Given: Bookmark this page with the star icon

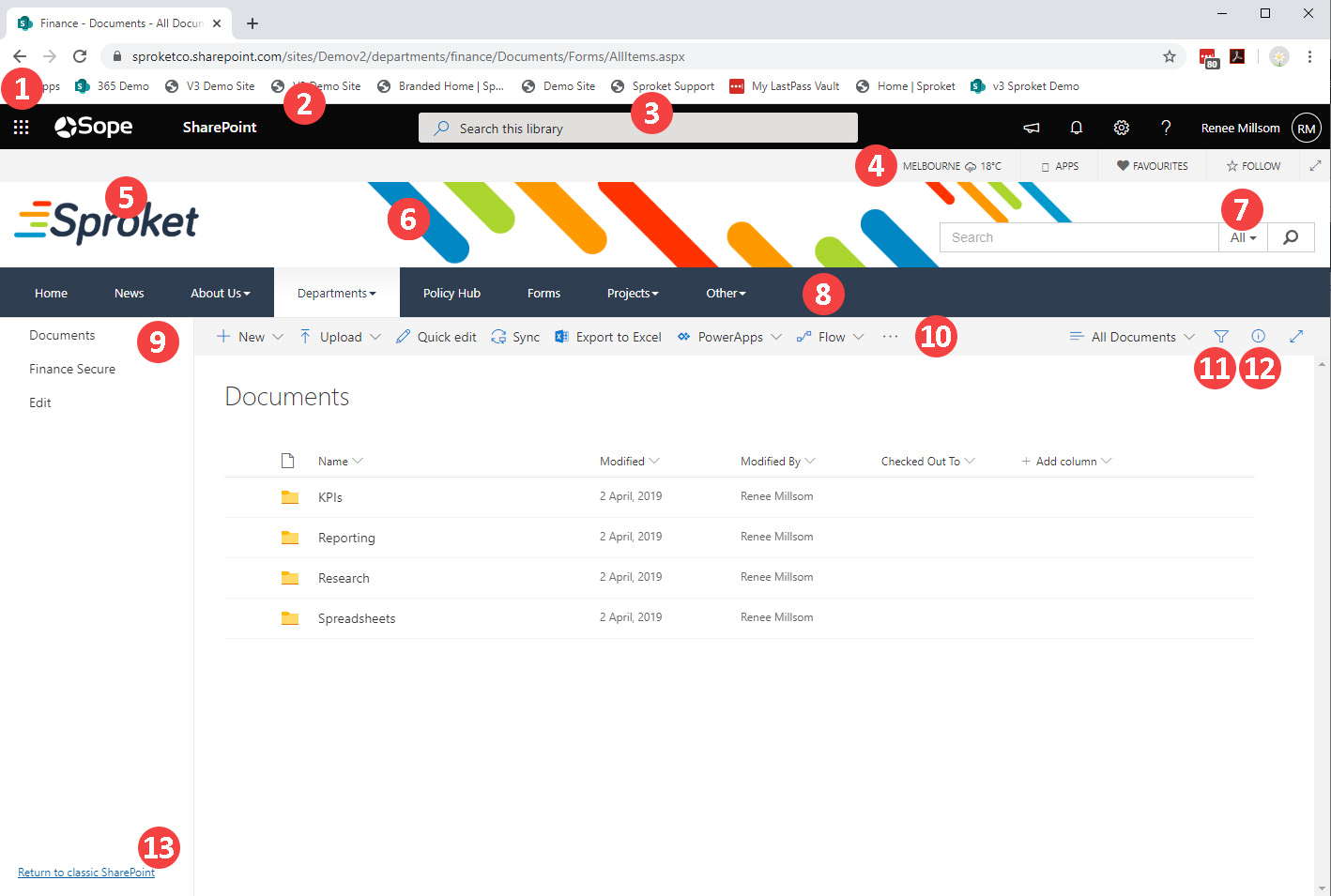Looking at the screenshot, I should tap(1169, 56).
